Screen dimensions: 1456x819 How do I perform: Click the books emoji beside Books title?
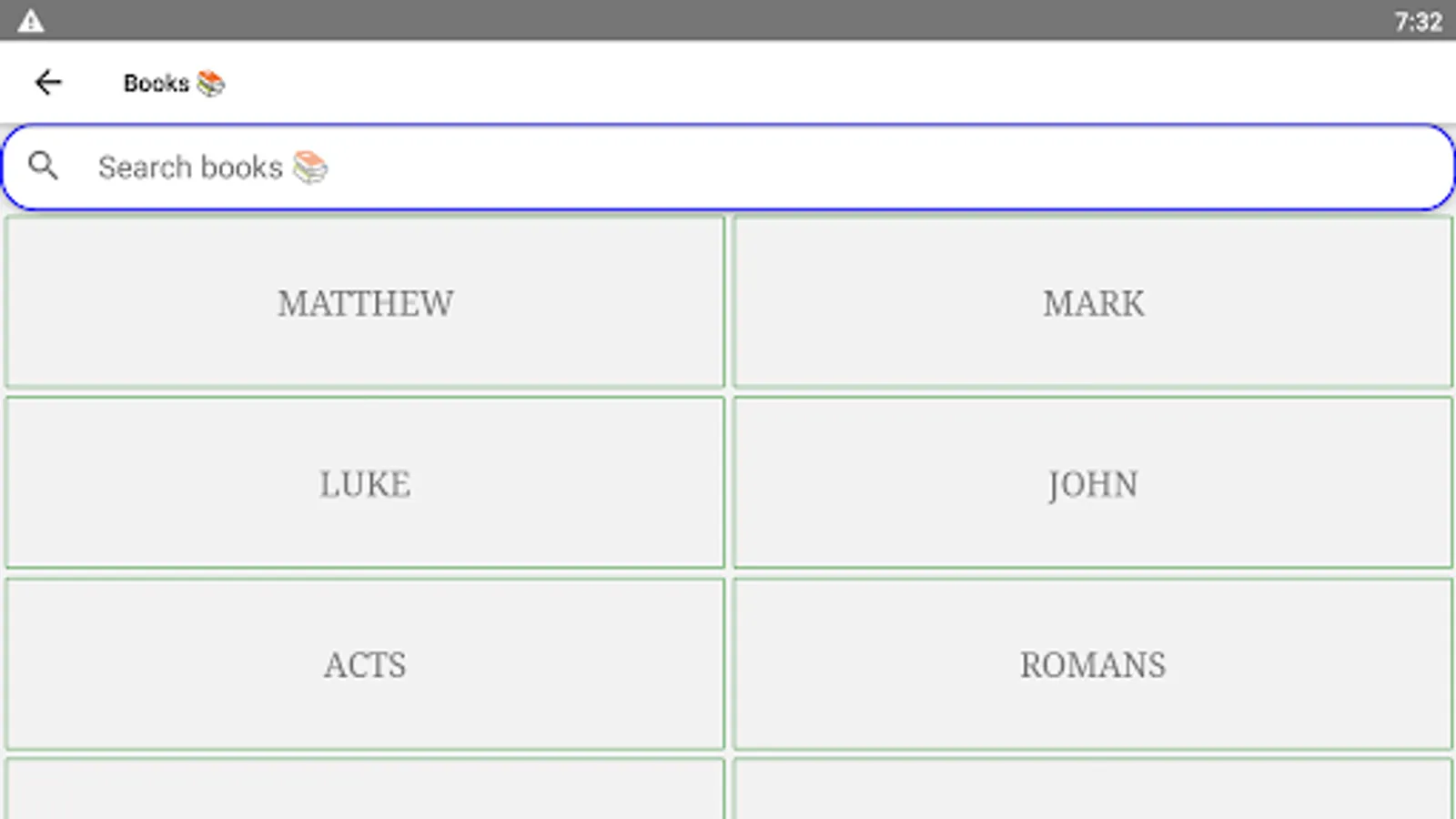(x=210, y=84)
